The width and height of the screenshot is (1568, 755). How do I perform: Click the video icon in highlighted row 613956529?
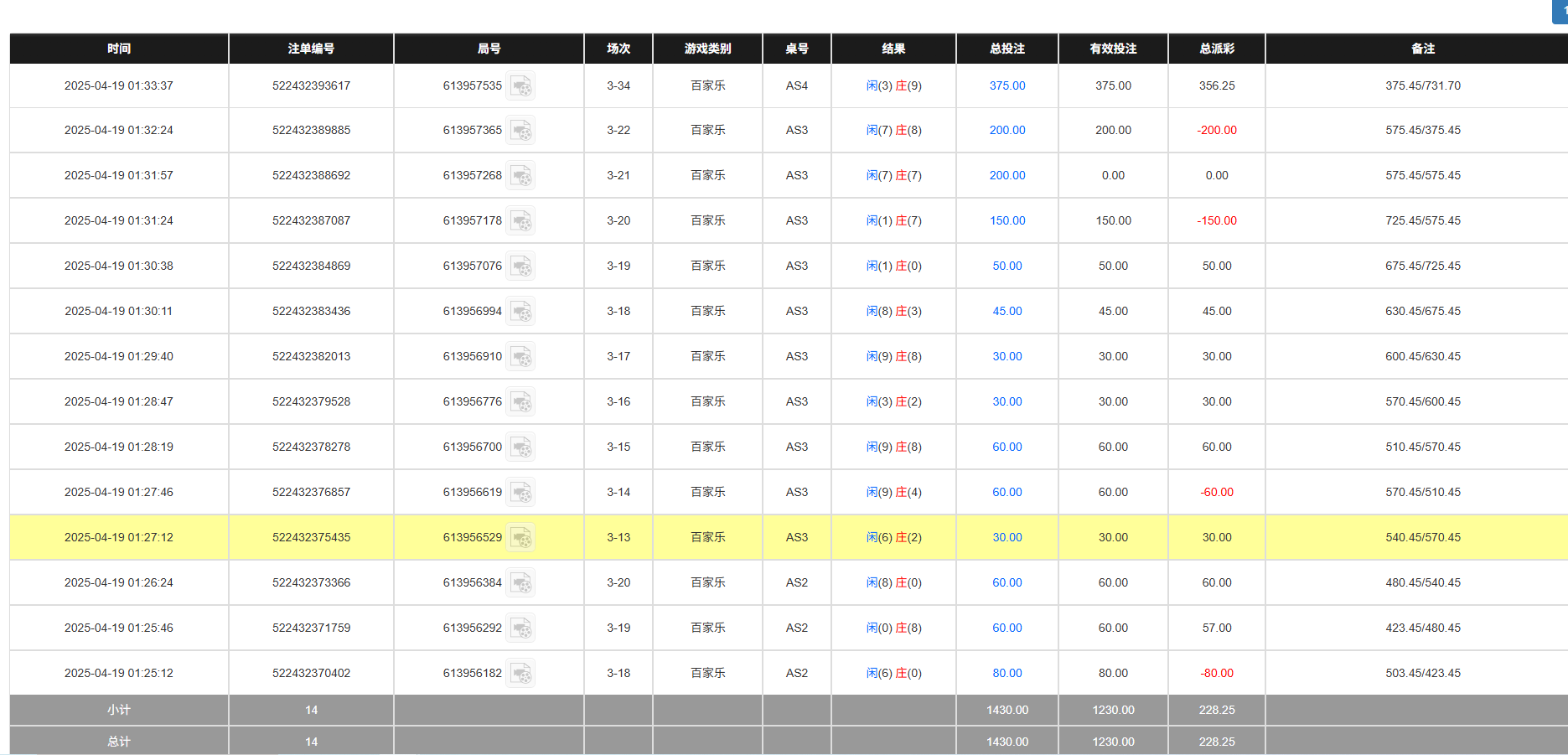click(521, 537)
